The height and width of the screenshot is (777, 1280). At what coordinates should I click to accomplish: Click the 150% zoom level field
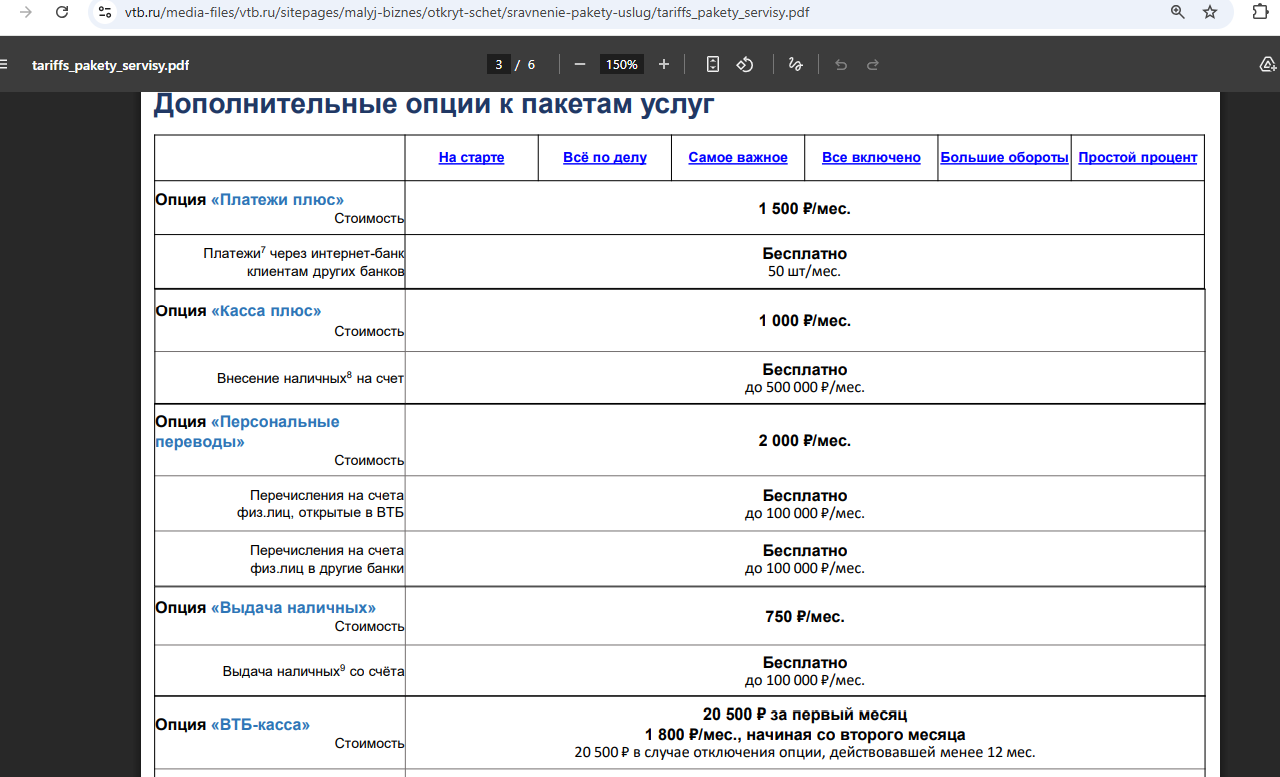(621, 64)
